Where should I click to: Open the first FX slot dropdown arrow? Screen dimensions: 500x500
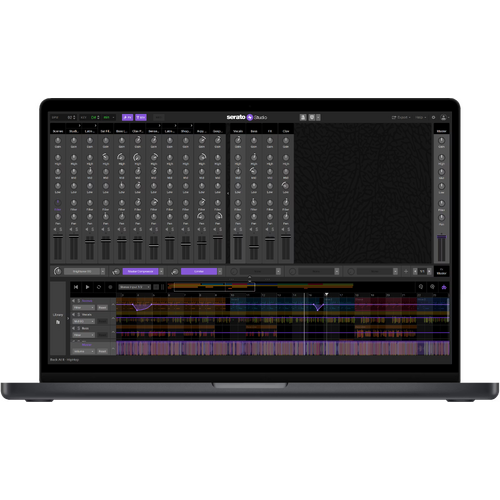[103, 271]
